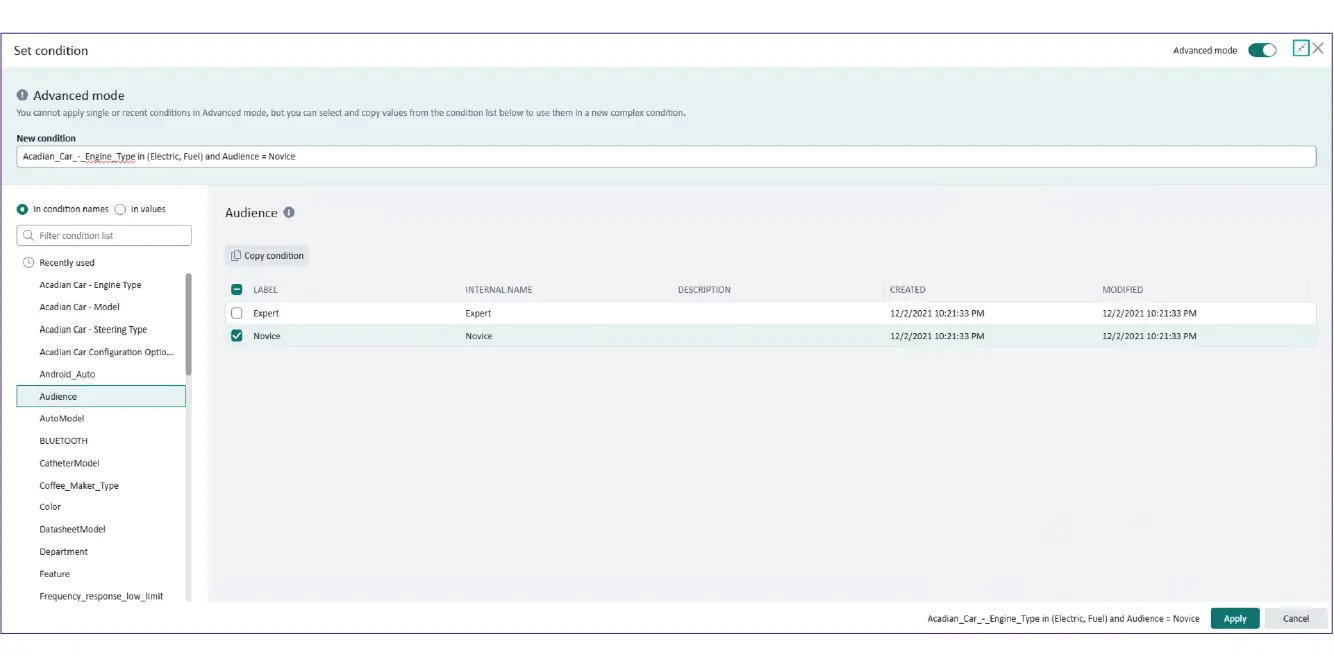Click the collapse dialog size icon
The height and width of the screenshot is (667, 1334).
click(1300, 48)
